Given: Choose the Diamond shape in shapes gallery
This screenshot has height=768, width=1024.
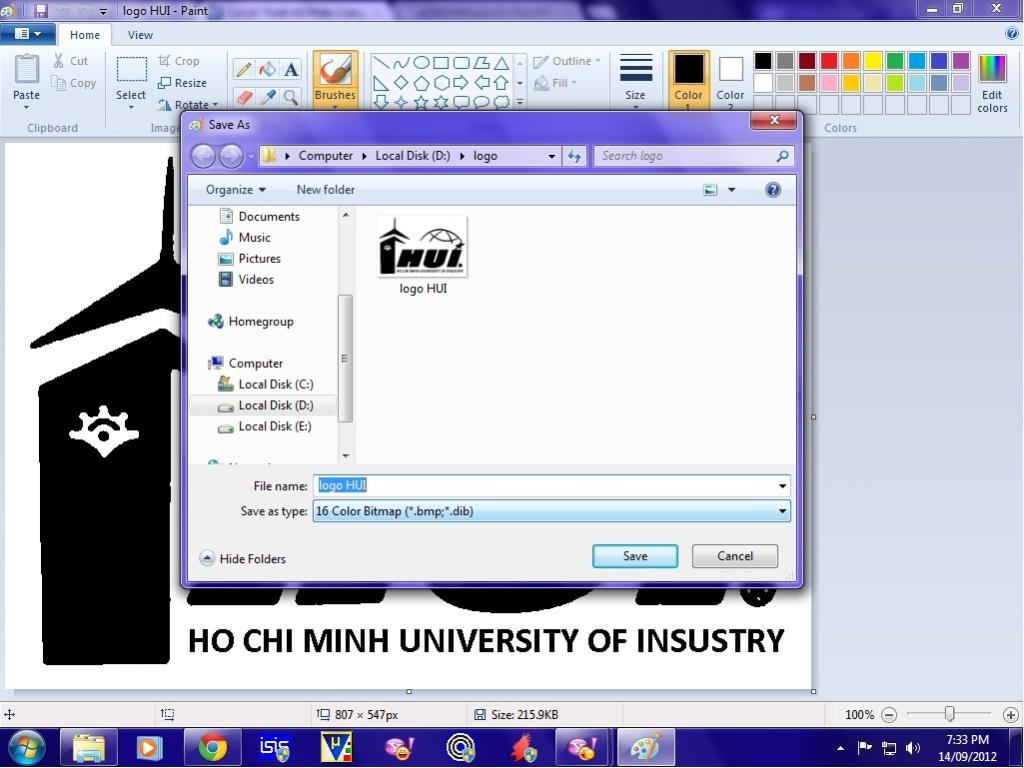Looking at the screenshot, I should click(401, 82).
